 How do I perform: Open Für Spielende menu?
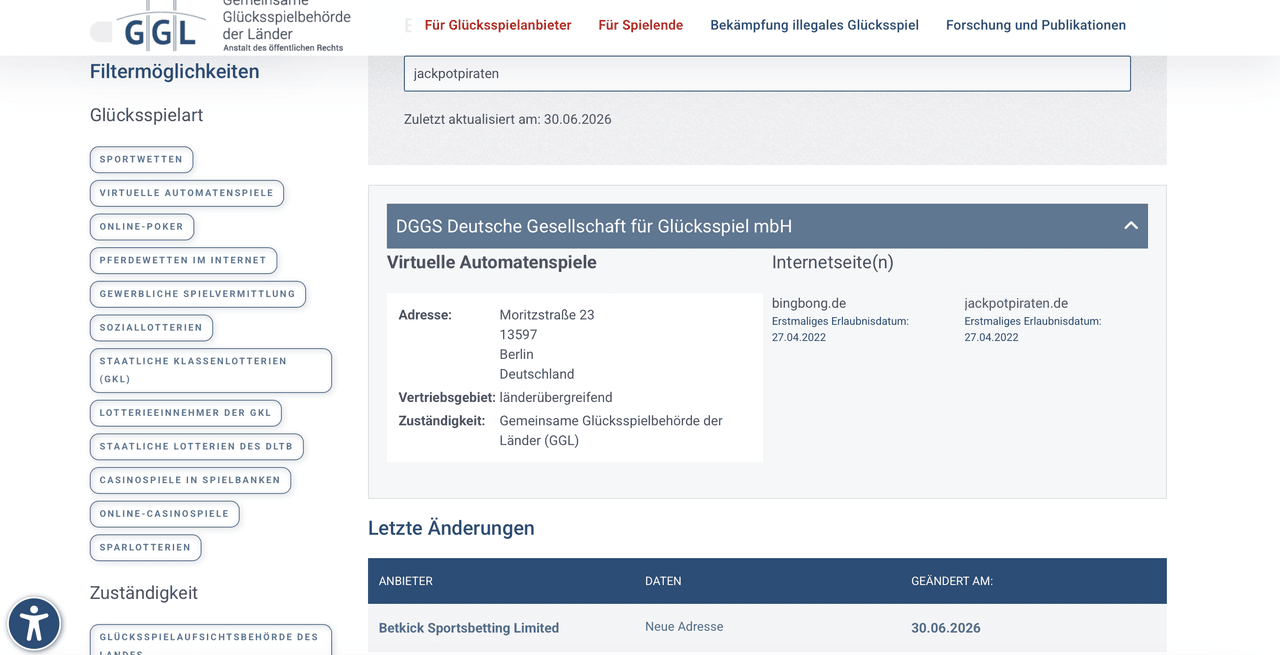click(x=641, y=25)
